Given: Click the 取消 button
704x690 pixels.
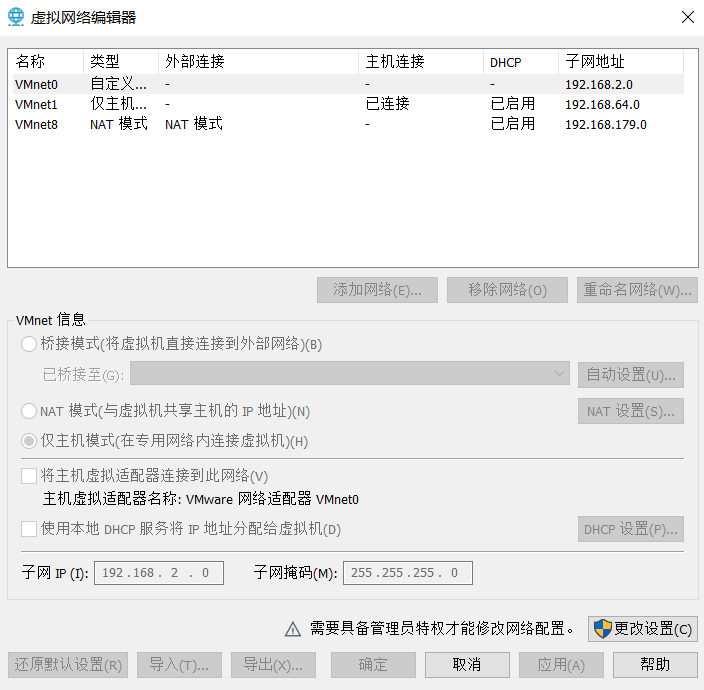Looking at the screenshot, I should pos(467,665).
